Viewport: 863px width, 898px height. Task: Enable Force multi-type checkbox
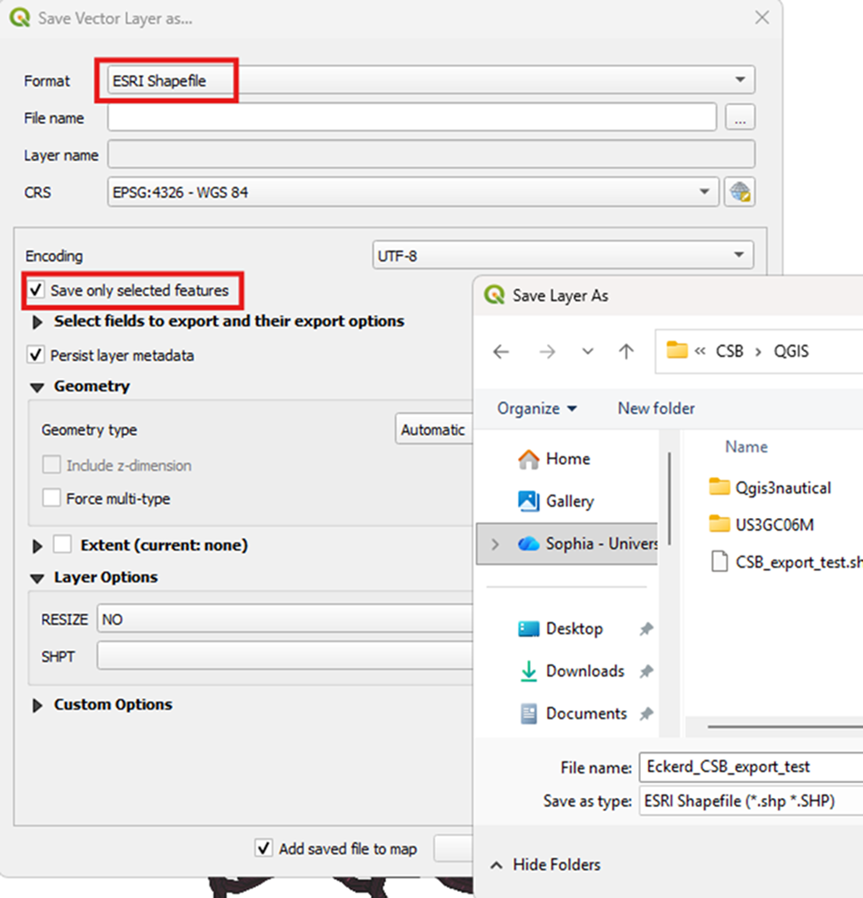[51, 498]
